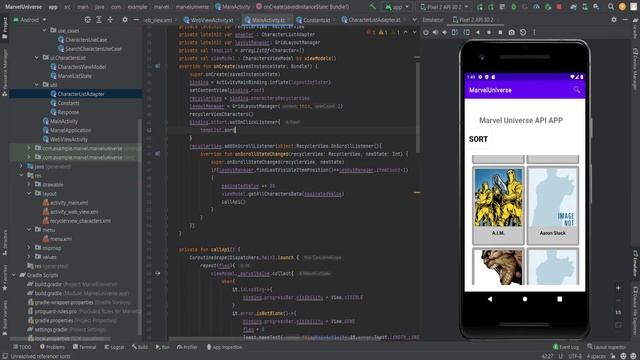Collapse the util folder

click(37, 85)
